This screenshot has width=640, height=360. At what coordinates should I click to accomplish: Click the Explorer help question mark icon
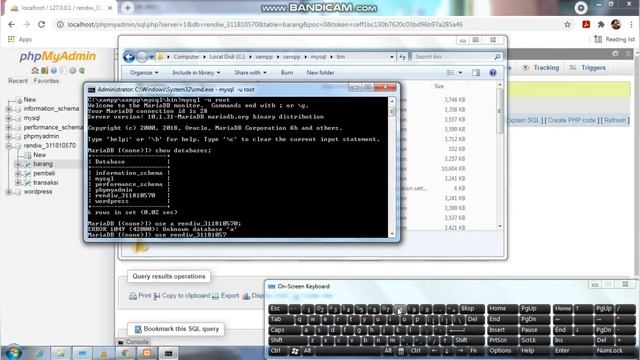(493, 73)
